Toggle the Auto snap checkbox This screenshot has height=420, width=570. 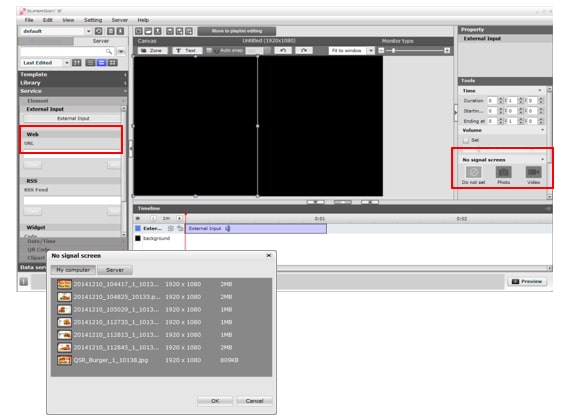click(209, 51)
